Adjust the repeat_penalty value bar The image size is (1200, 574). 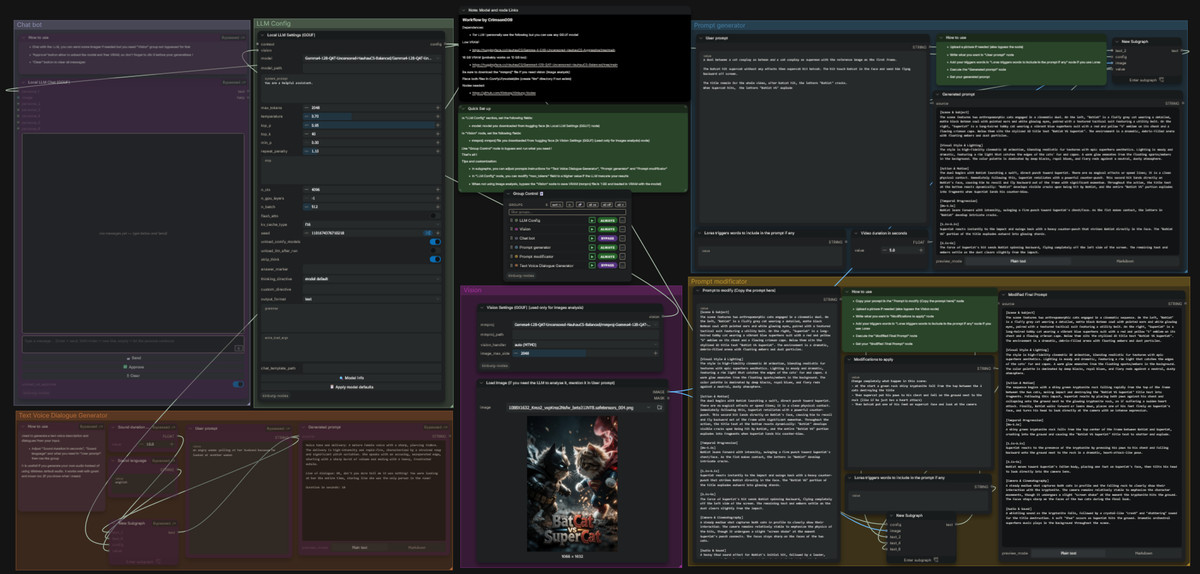coord(372,151)
